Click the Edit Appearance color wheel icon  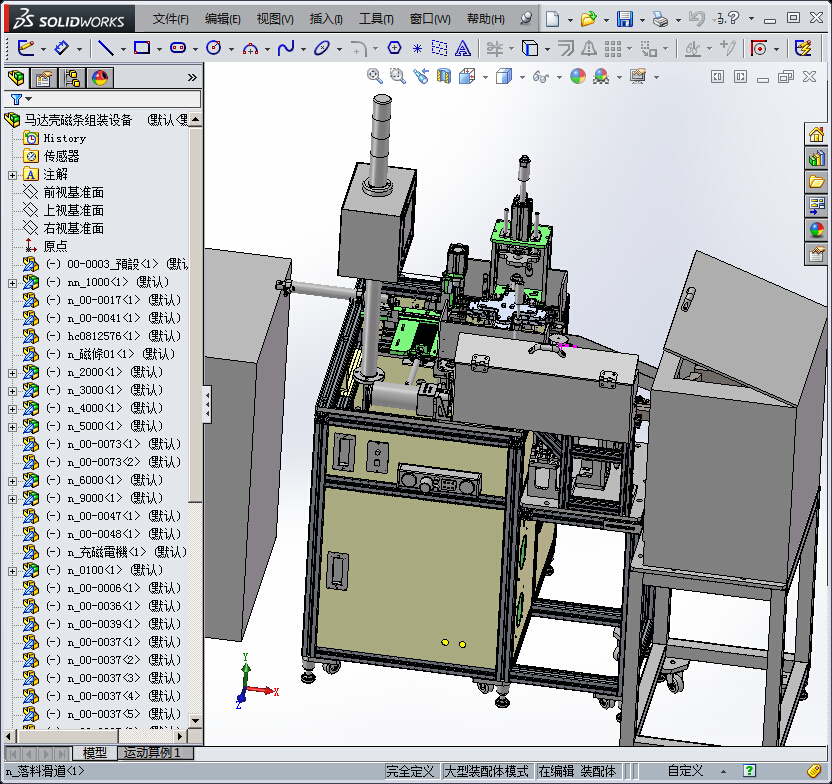coord(577,76)
